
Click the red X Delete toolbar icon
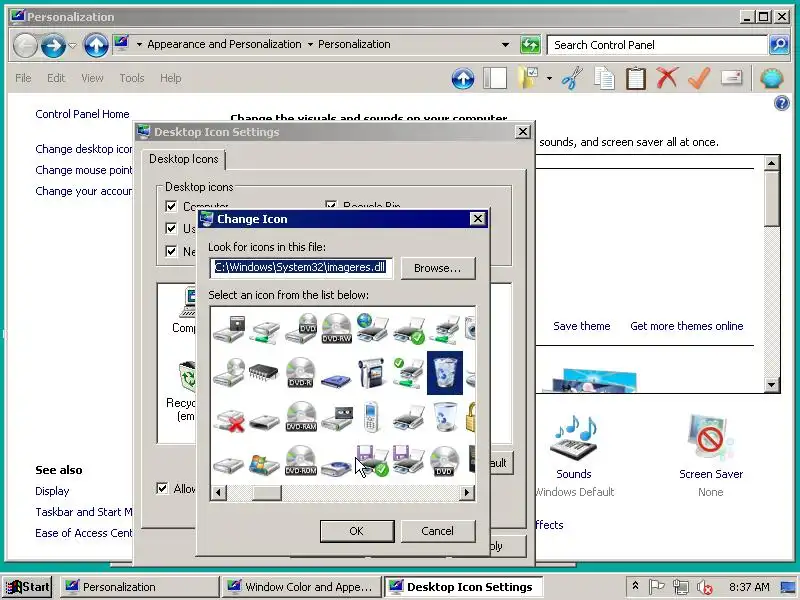pyautogui.click(x=667, y=78)
